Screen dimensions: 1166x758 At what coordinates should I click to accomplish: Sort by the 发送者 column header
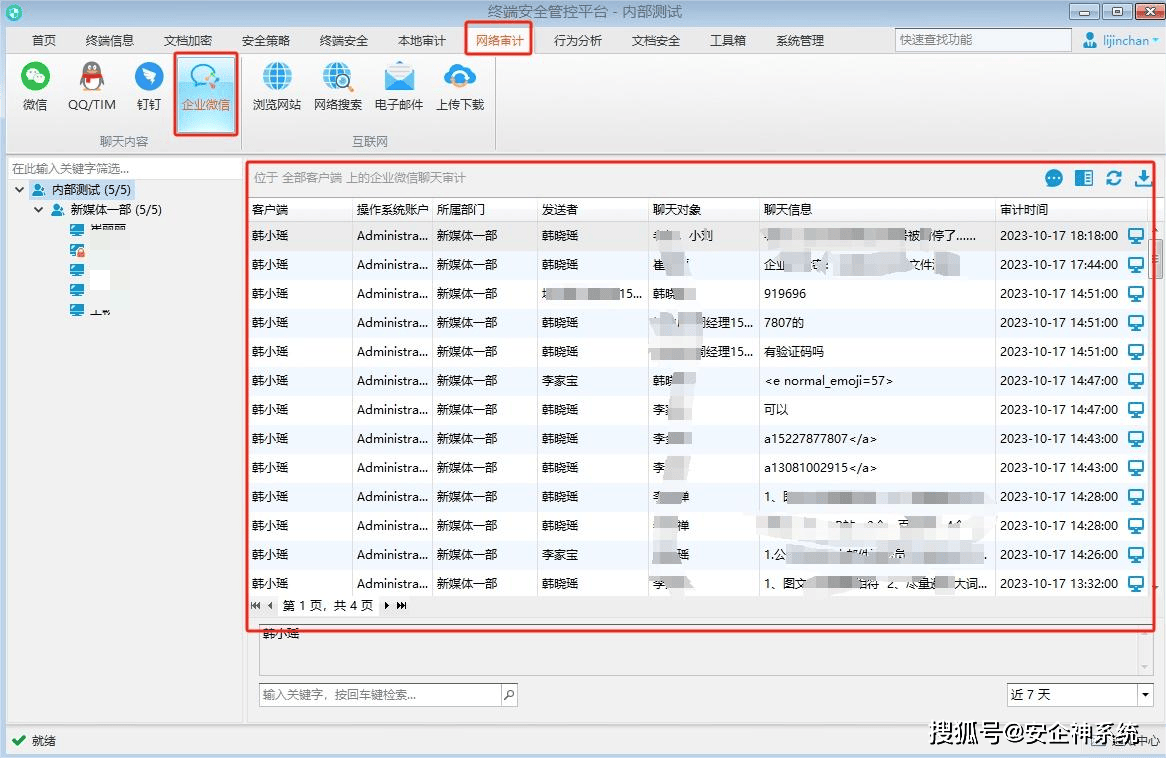tap(593, 210)
